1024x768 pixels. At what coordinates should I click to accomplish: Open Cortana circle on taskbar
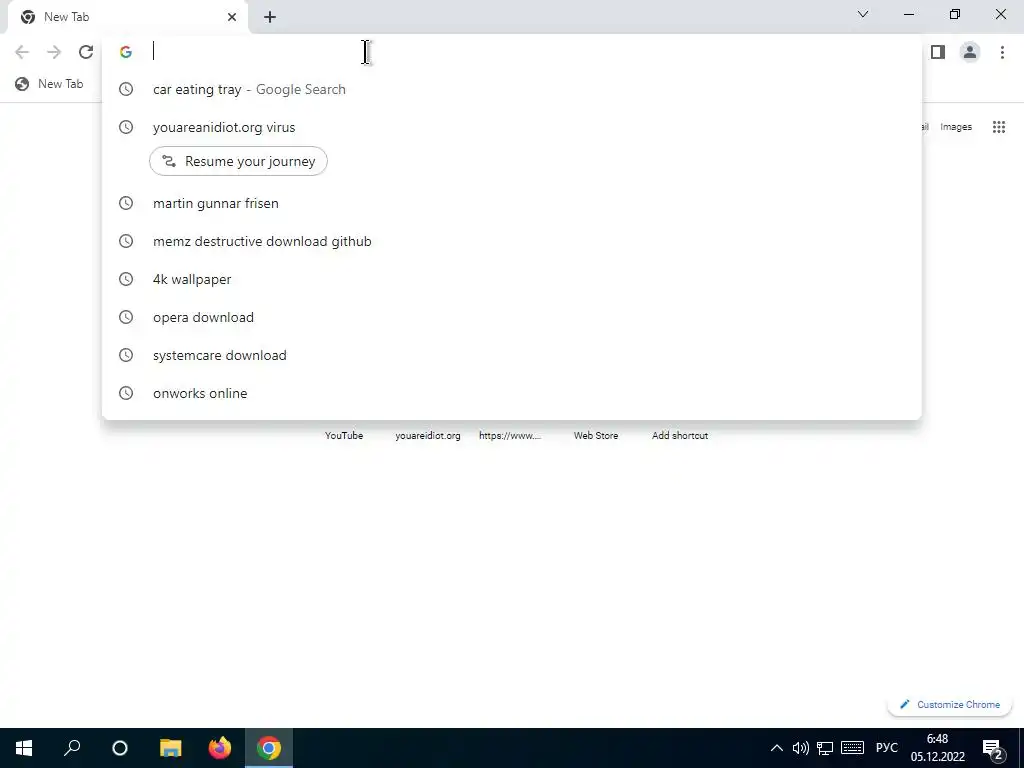point(120,748)
